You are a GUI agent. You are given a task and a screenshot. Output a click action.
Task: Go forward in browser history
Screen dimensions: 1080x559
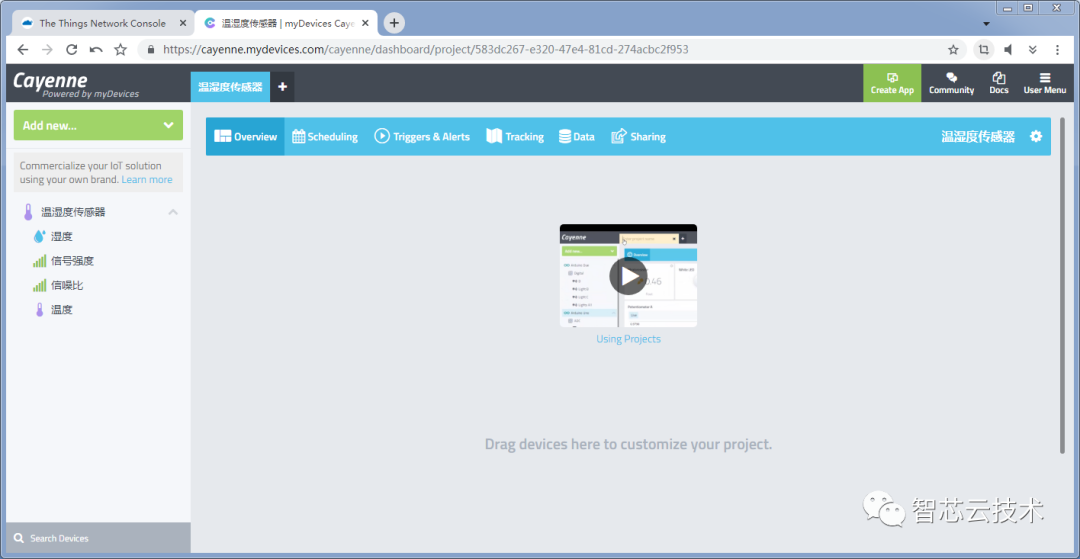pos(47,50)
